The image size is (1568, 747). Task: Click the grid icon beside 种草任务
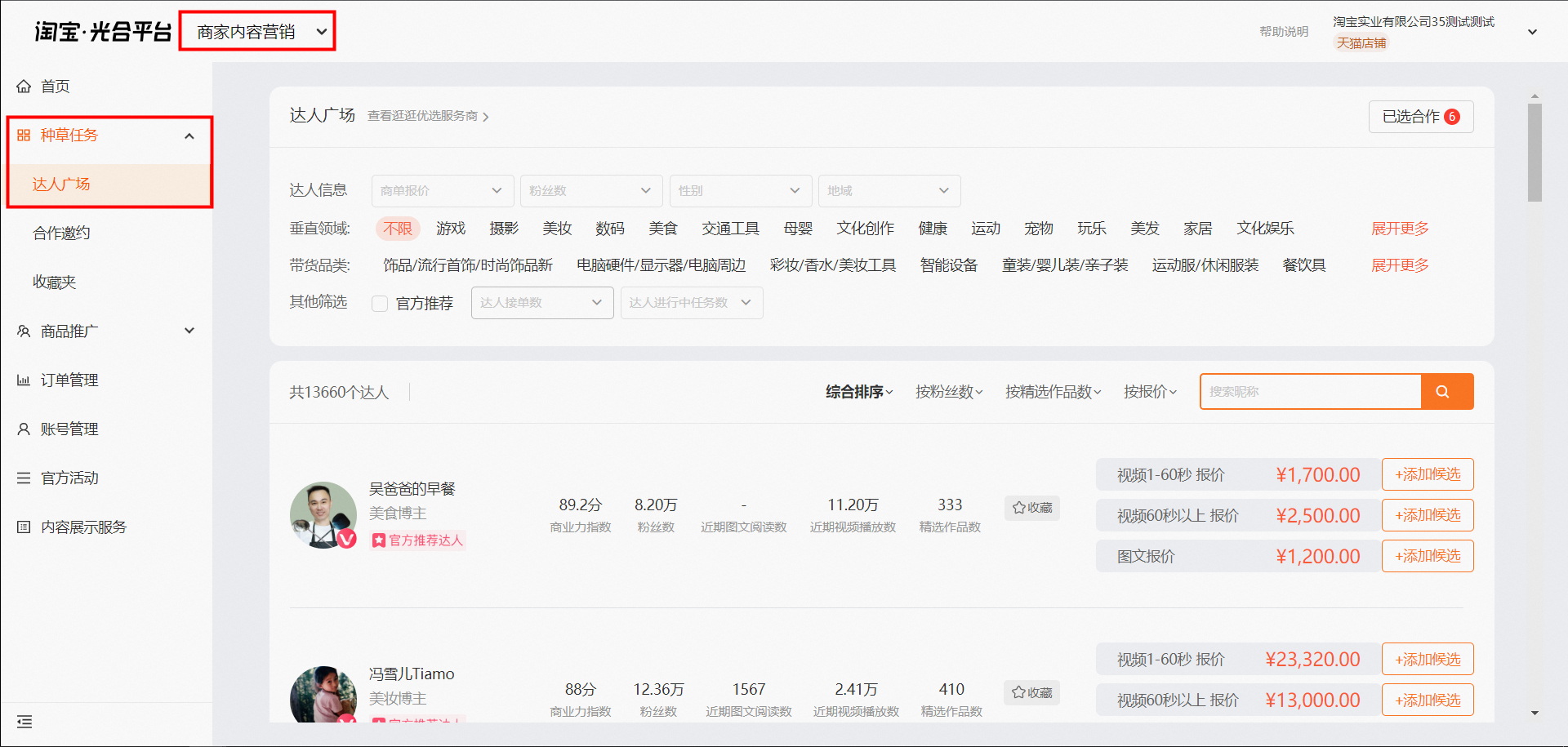pyautogui.click(x=24, y=136)
